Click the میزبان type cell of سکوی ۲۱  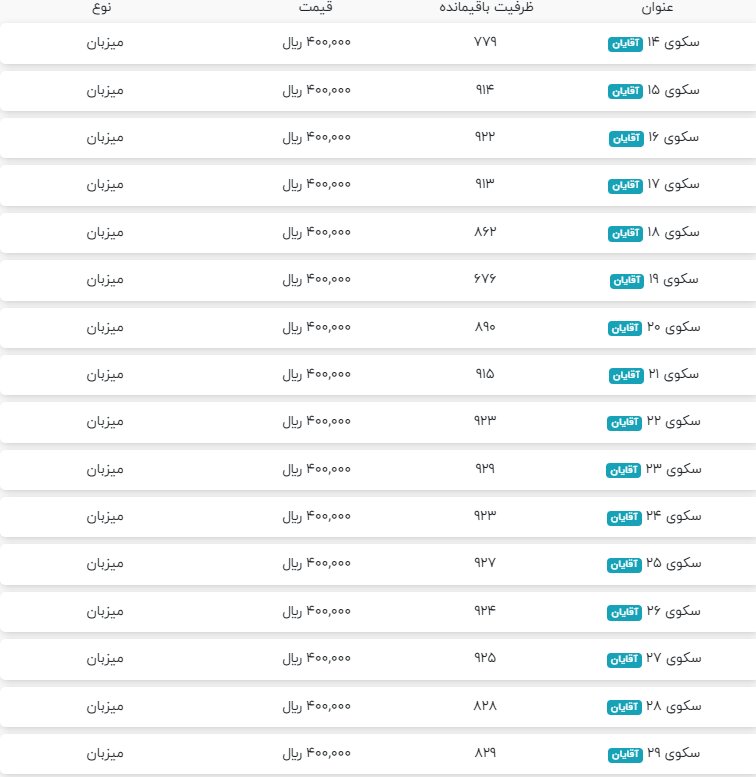click(104, 374)
